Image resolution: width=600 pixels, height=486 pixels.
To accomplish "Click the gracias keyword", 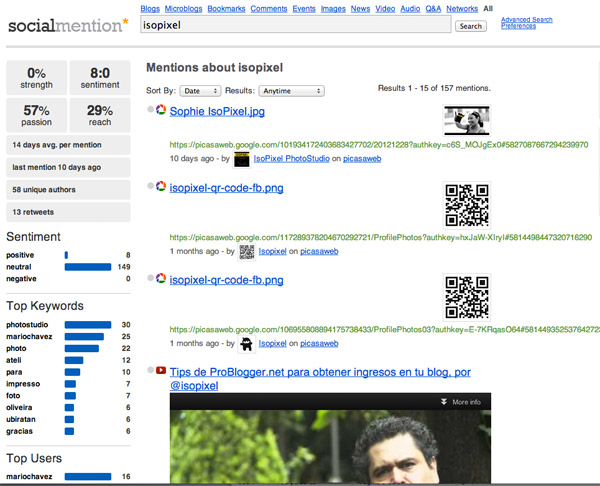I will tap(19, 431).
